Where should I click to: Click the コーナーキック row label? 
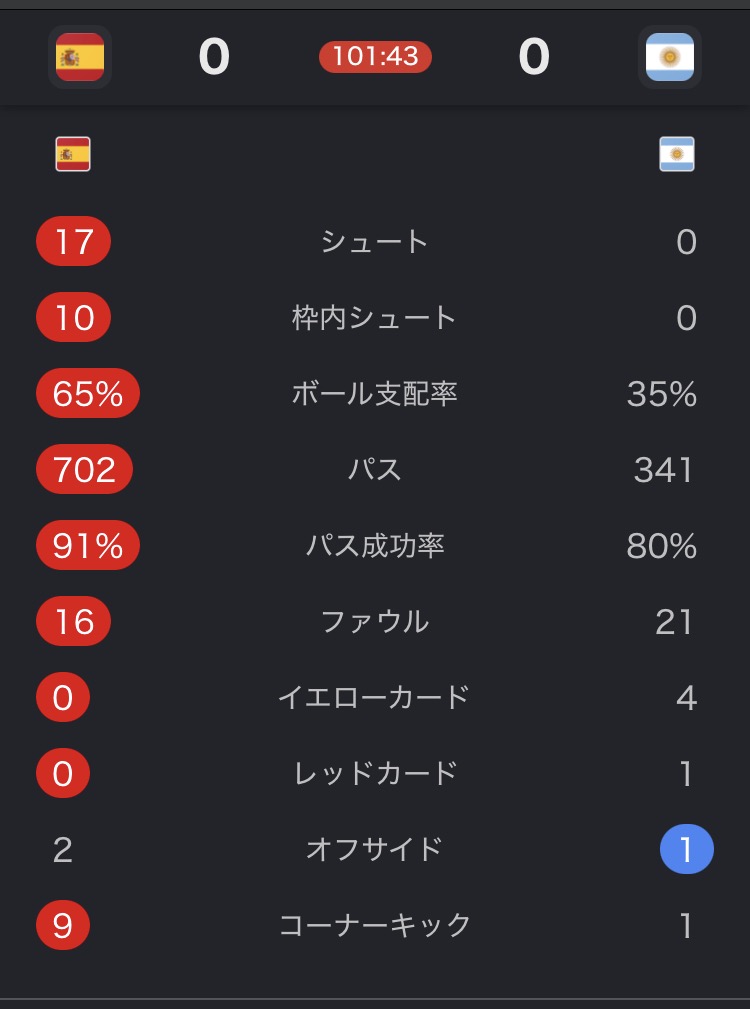(x=374, y=925)
